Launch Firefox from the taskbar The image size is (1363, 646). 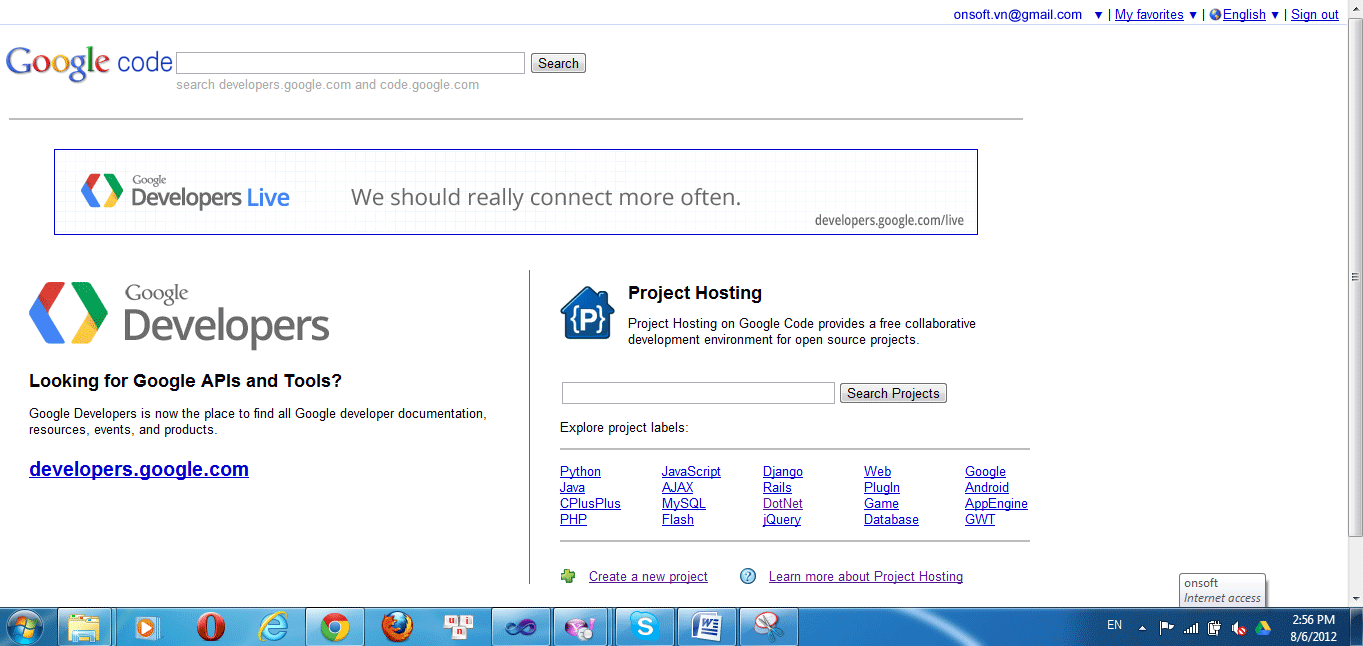pyautogui.click(x=396, y=627)
